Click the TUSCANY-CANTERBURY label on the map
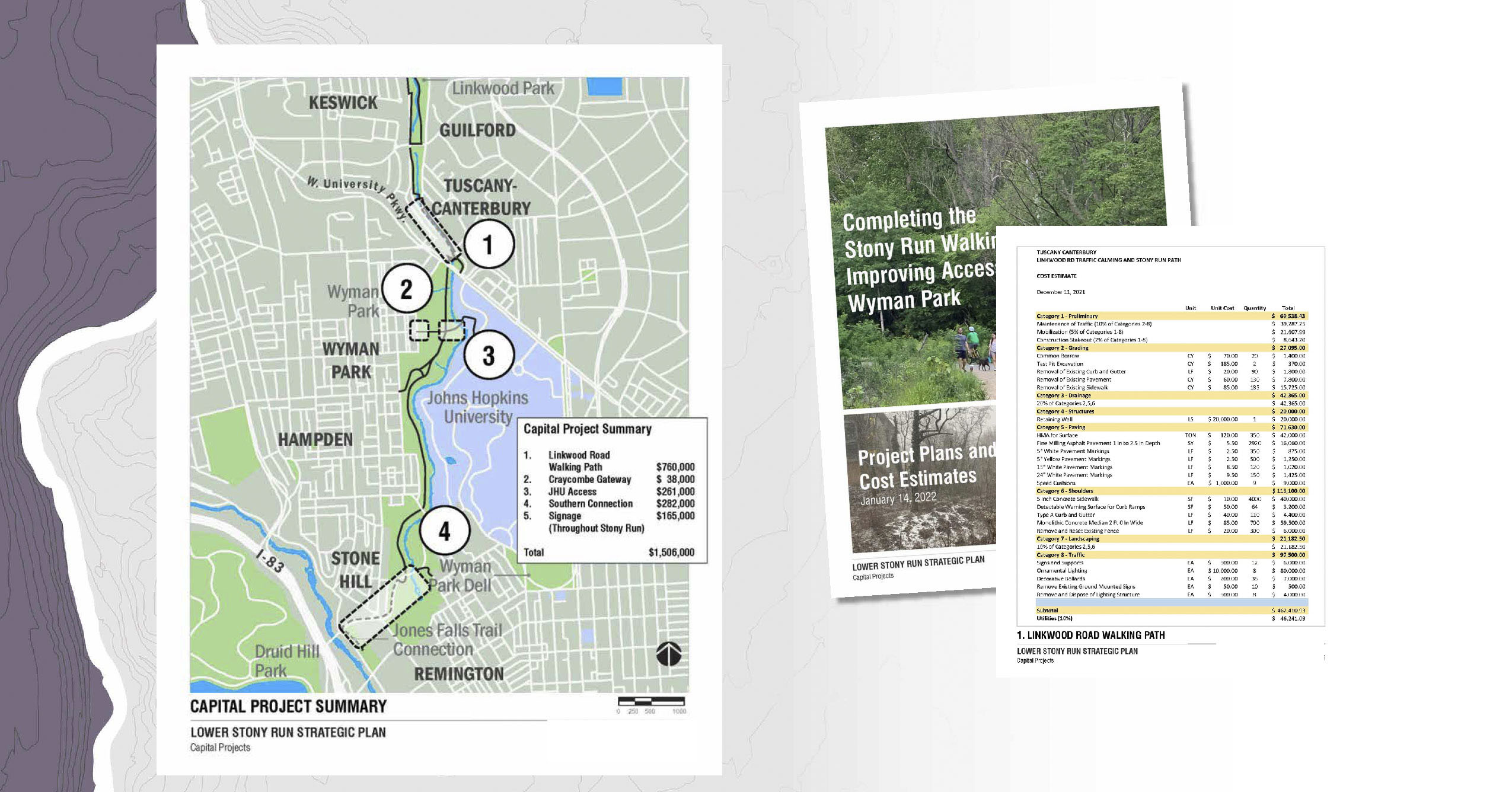This screenshot has width=1512, height=792. 481,197
